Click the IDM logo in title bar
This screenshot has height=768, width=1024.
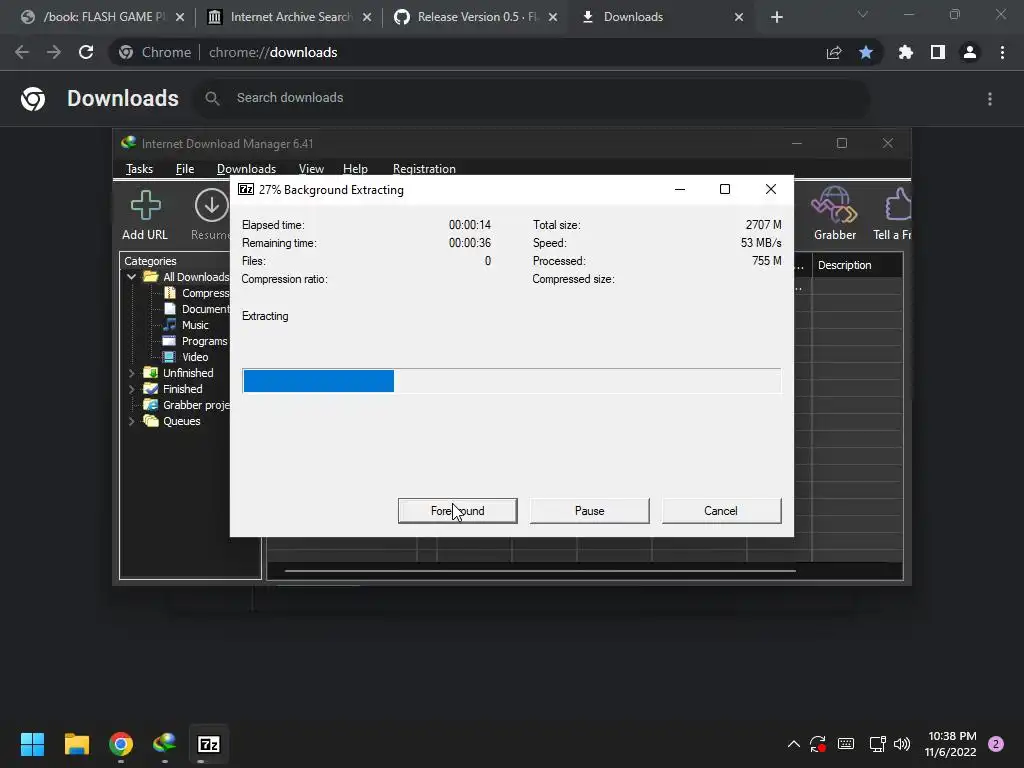(129, 143)
